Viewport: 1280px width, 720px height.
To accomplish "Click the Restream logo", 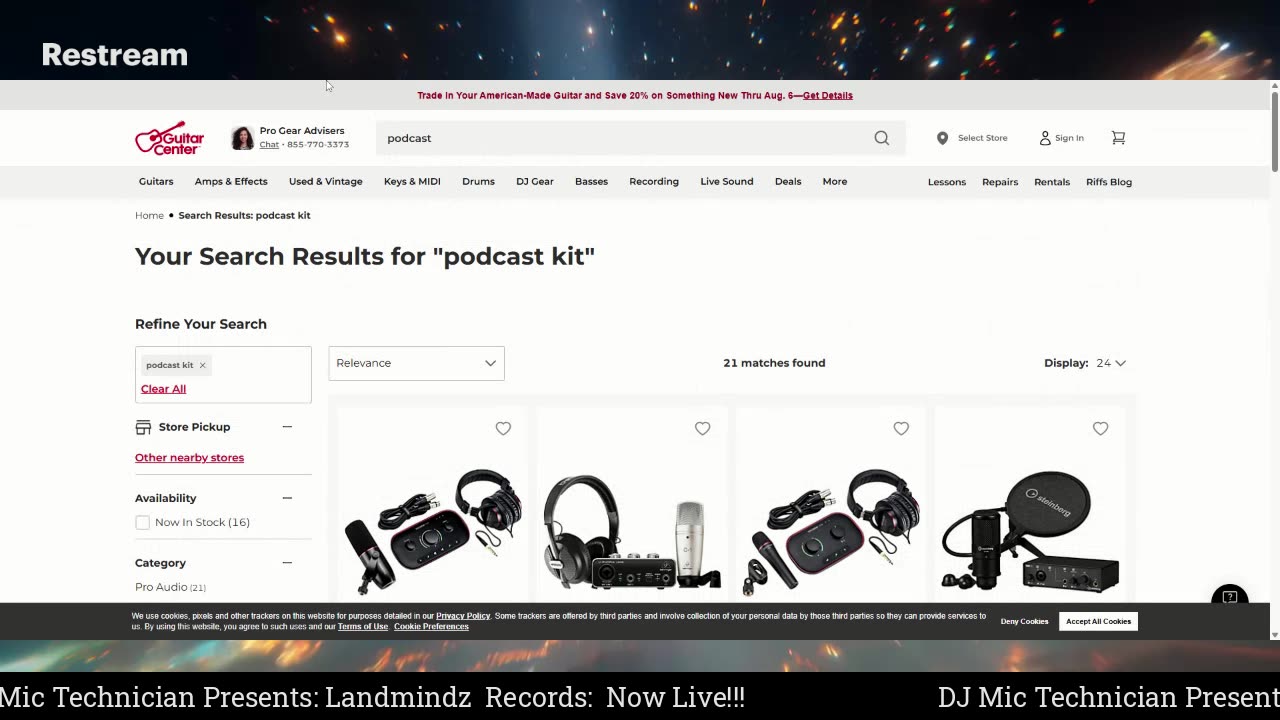I will 115,55.
